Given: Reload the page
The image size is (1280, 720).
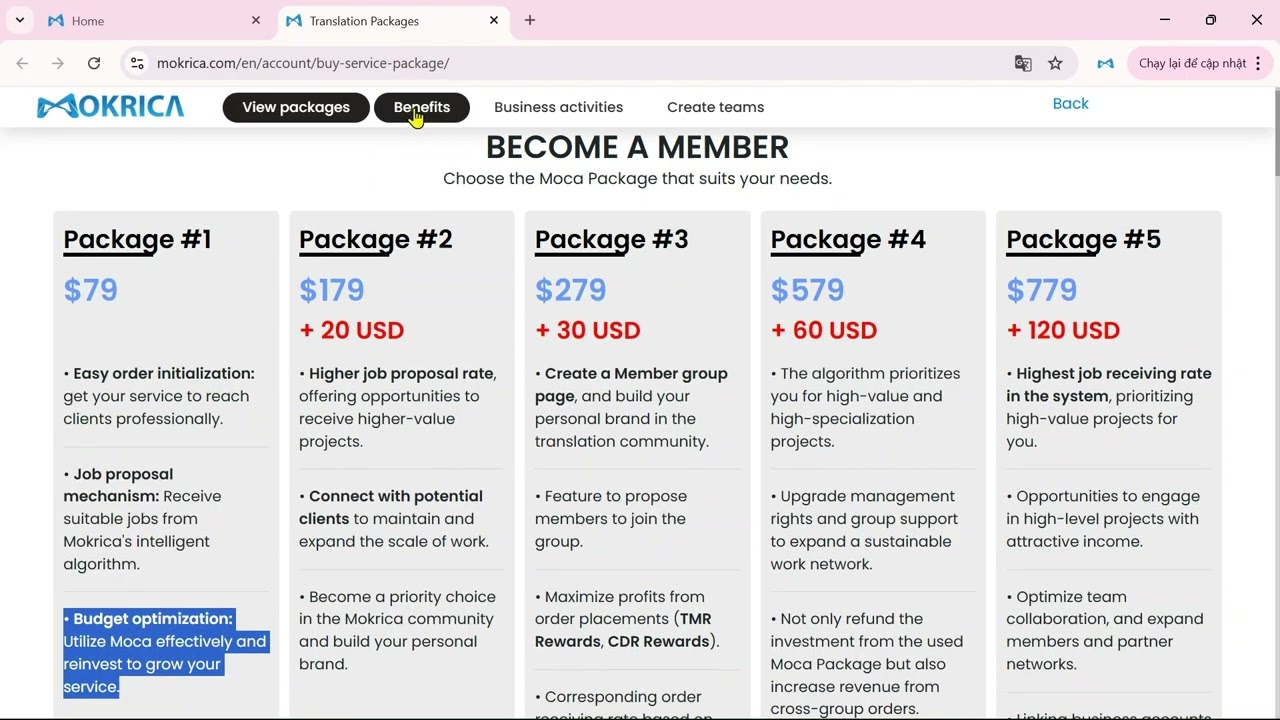Looking at the screenshot, I should (x=94, y=63).
